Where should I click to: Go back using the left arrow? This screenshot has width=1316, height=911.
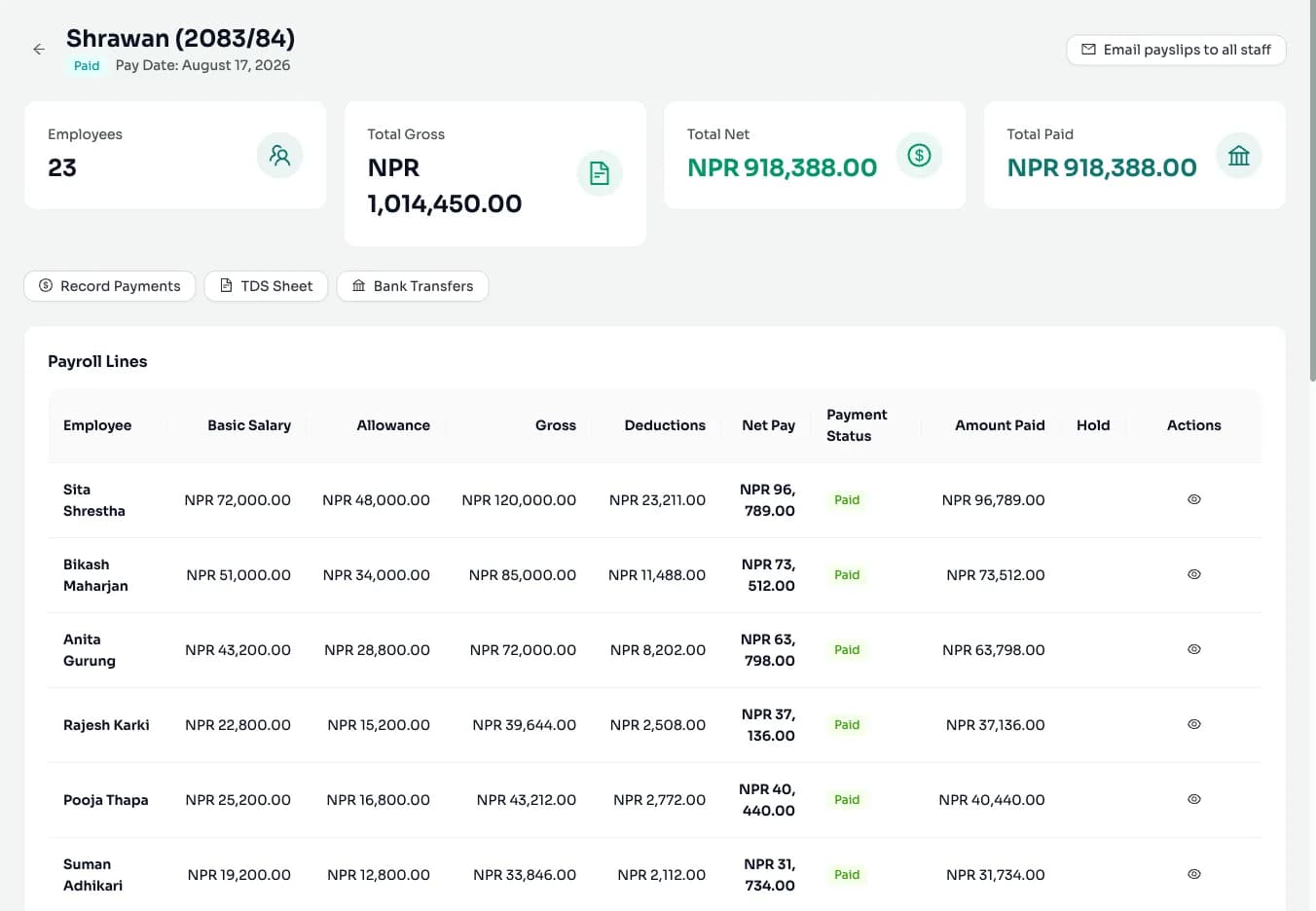pos(39,49)
